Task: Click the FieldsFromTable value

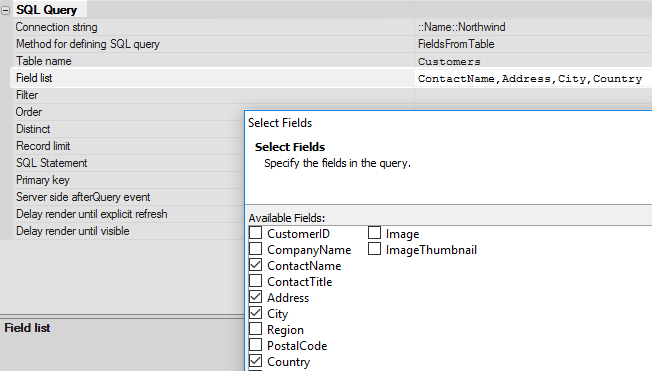Action: point(456,44)
